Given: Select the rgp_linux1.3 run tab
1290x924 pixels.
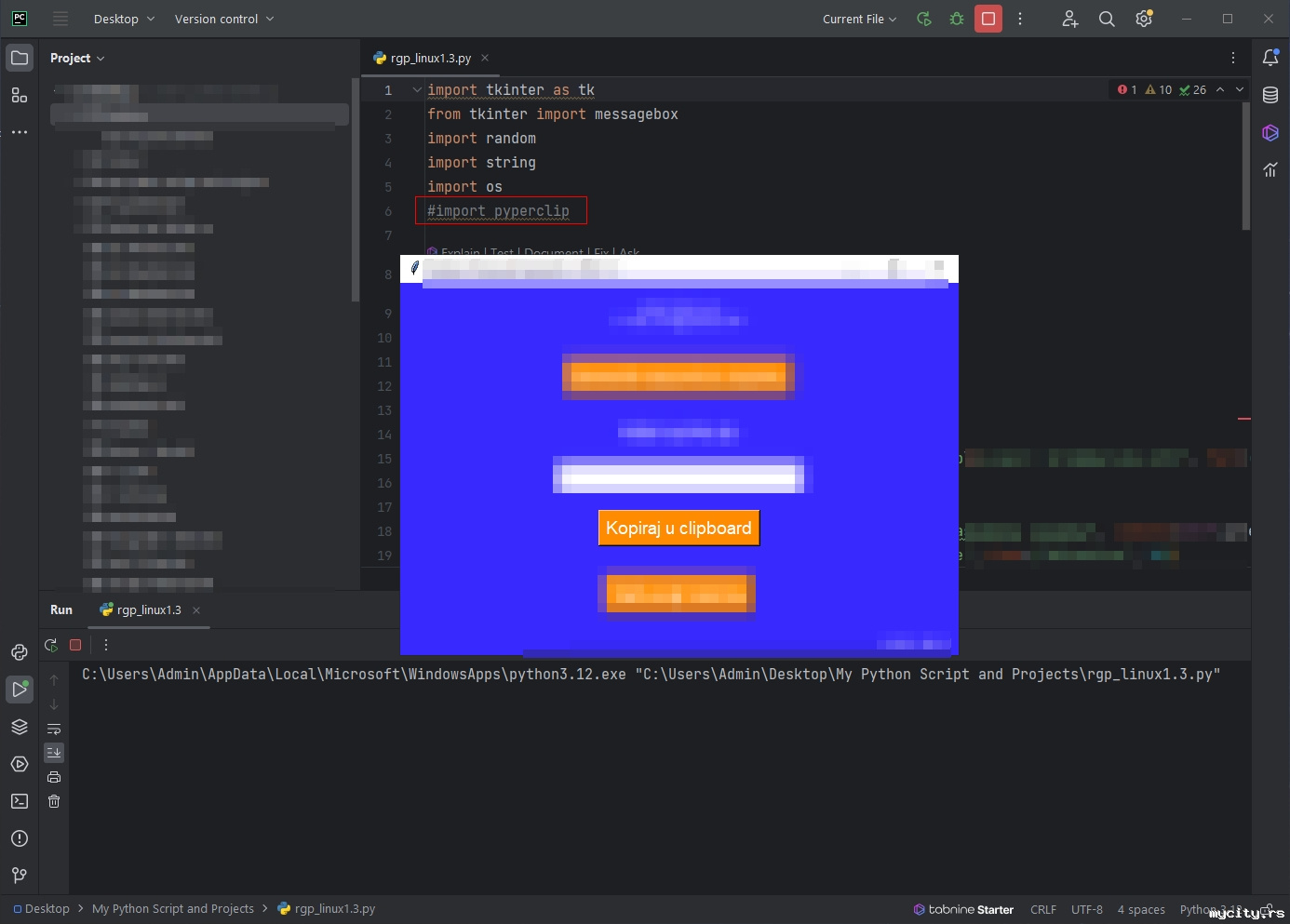Looking at the screenshot, I should point(149,609).
